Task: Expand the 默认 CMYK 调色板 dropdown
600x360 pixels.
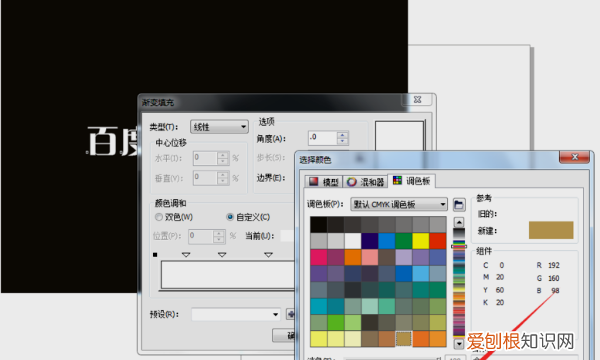Action: [399, 204]
